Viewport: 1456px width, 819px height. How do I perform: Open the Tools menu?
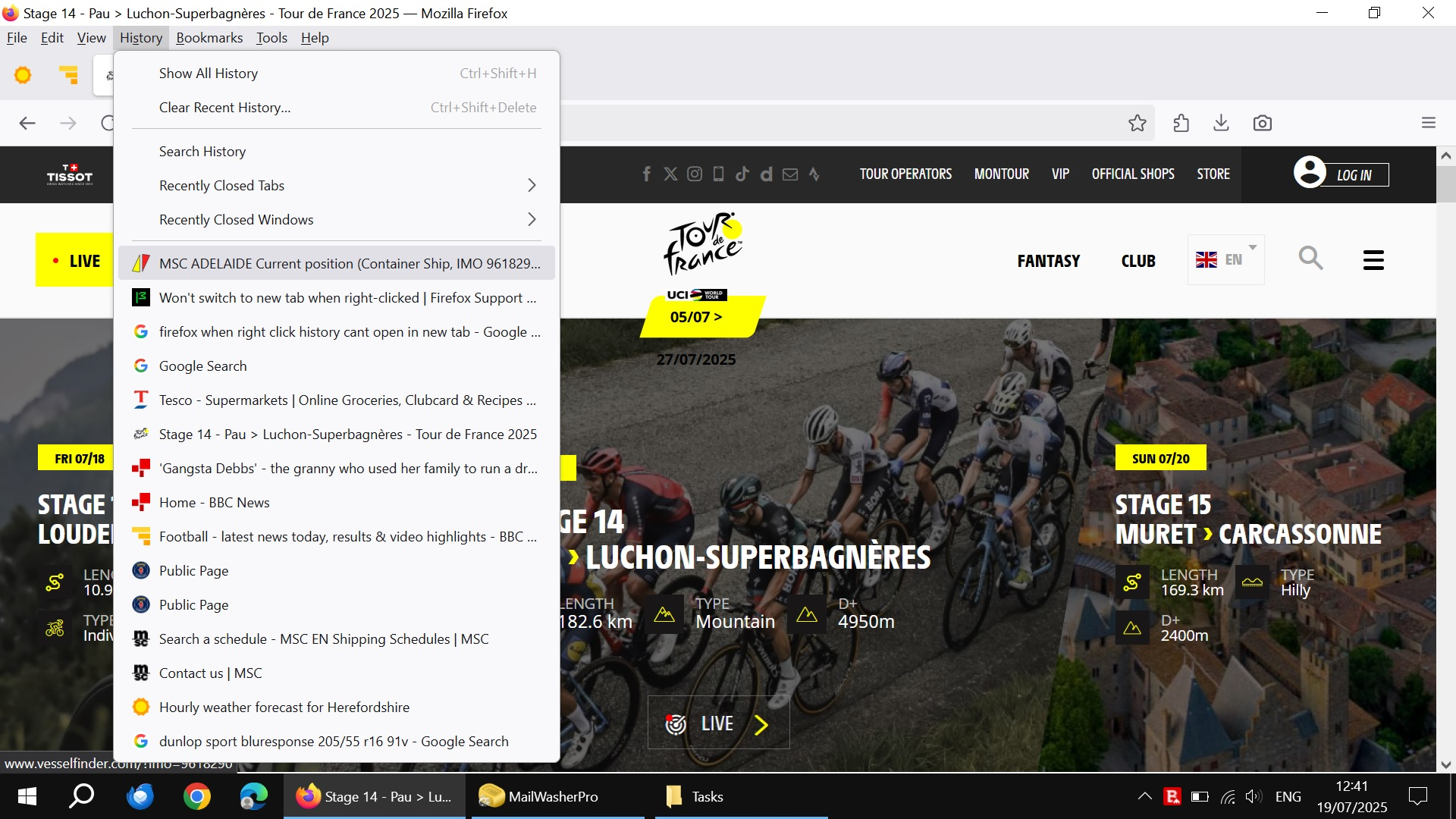(x=271, y=38)
